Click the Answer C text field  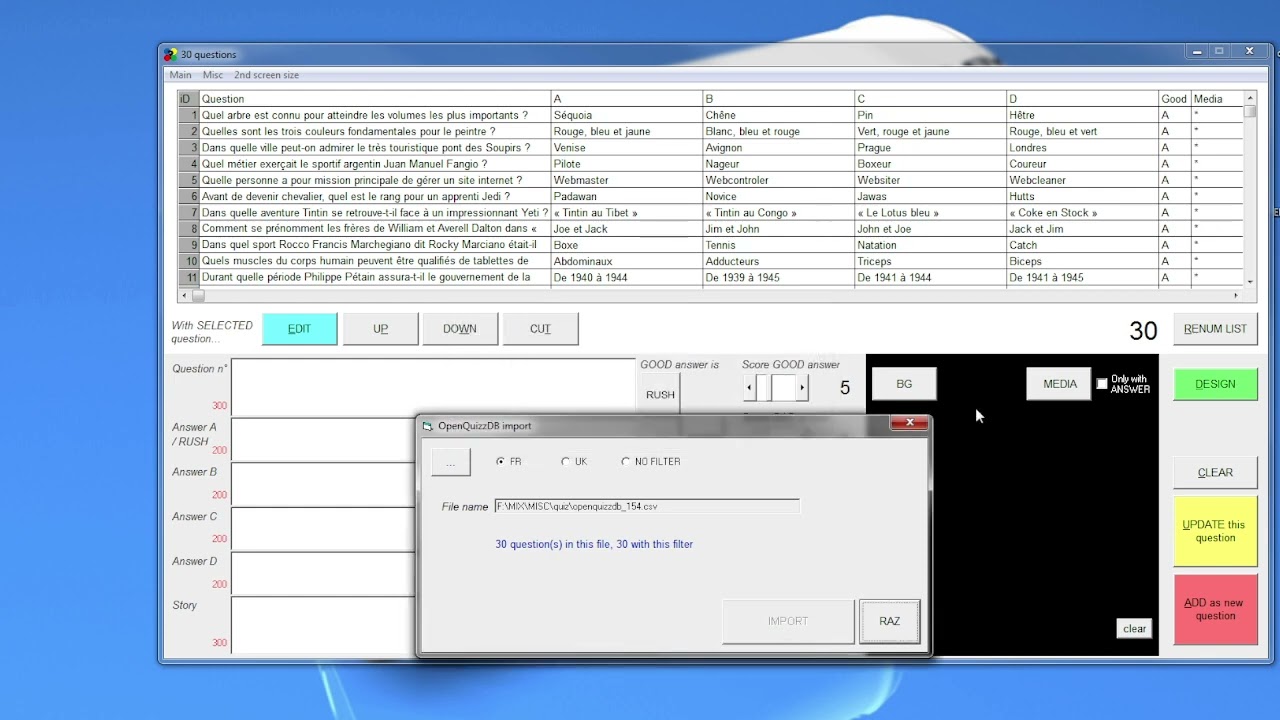click(x=323, y=529)
